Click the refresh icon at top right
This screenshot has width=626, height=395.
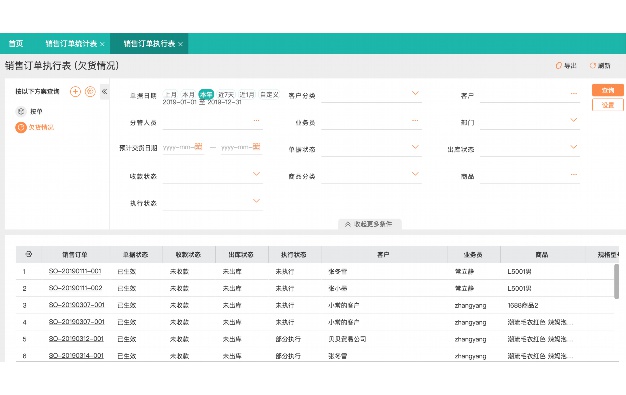593,66
